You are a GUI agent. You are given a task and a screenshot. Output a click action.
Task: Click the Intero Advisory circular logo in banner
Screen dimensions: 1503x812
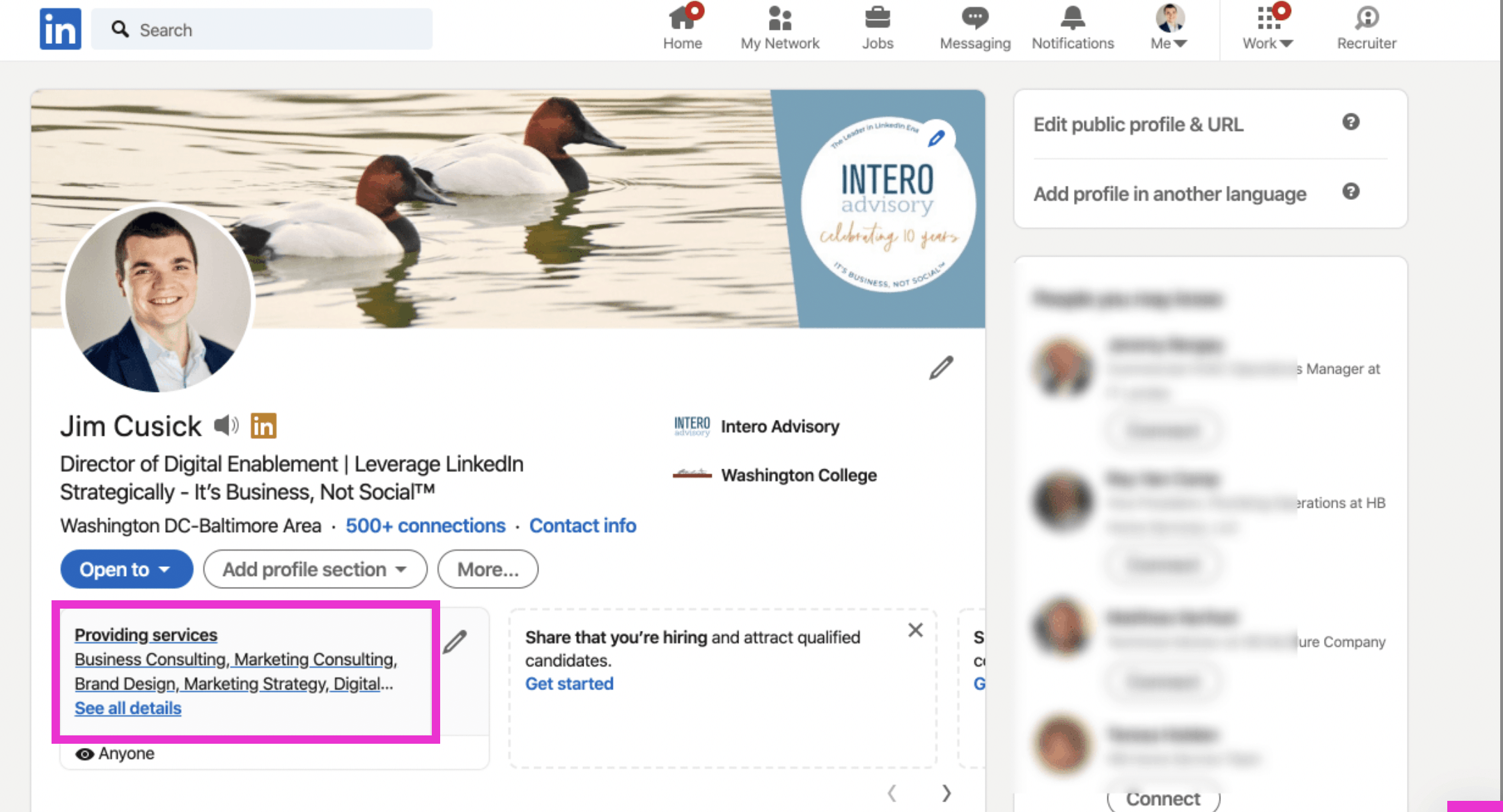887,204
